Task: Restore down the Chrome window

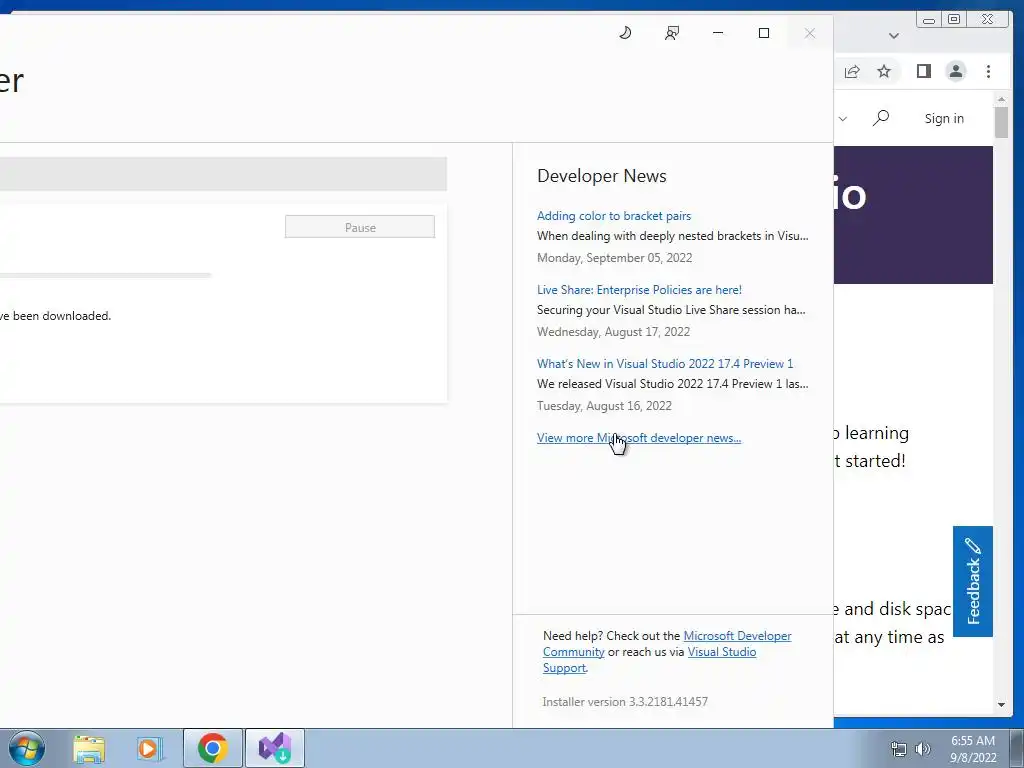Action: coord(954,20)
